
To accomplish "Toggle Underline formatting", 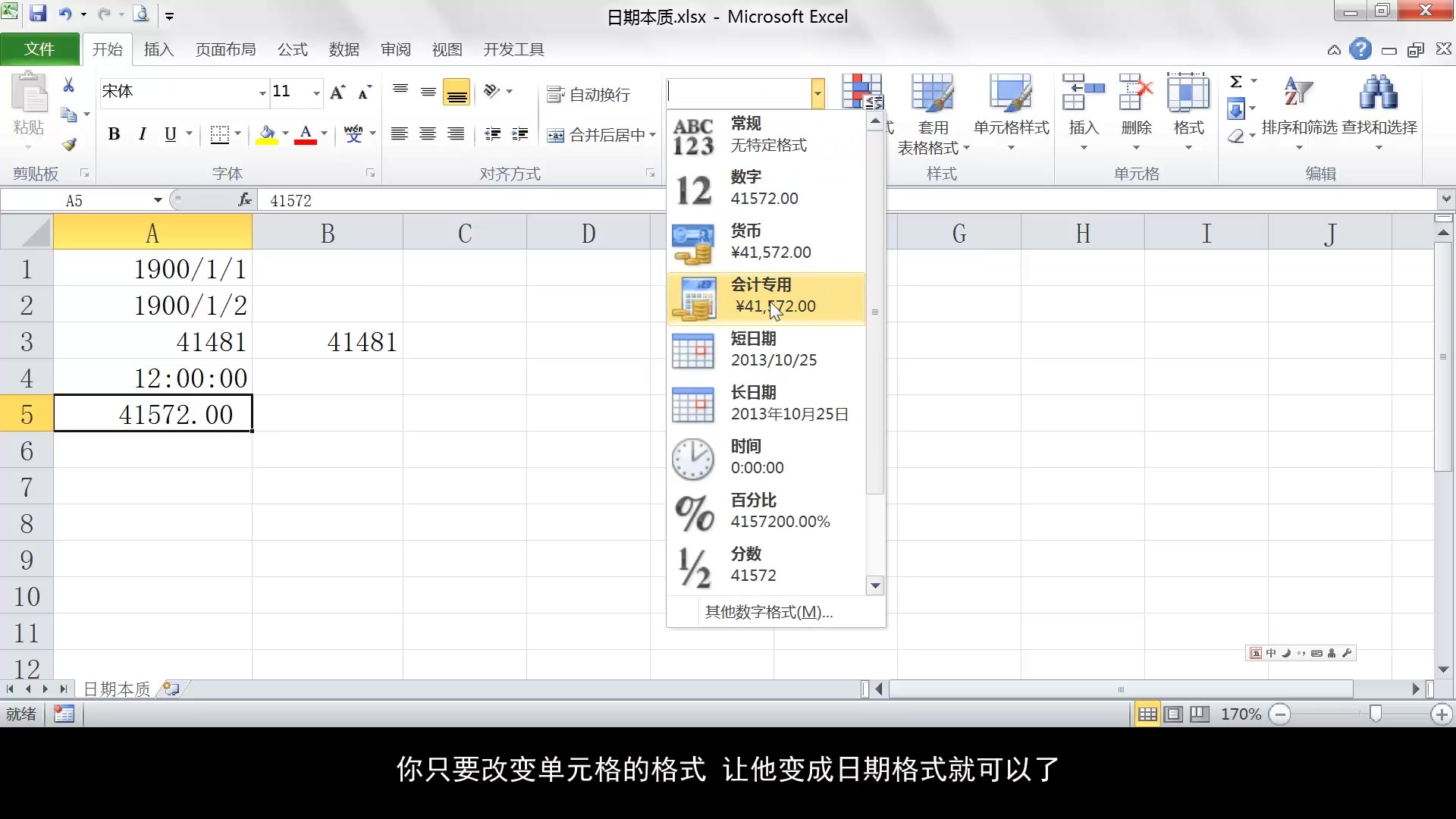I will click(170, 134).
